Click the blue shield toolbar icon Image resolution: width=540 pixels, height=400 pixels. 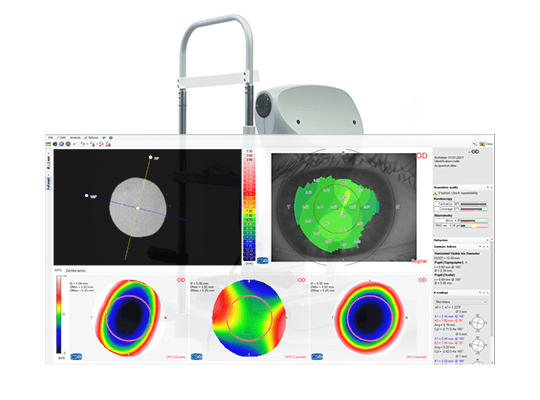tap(62, 144)
